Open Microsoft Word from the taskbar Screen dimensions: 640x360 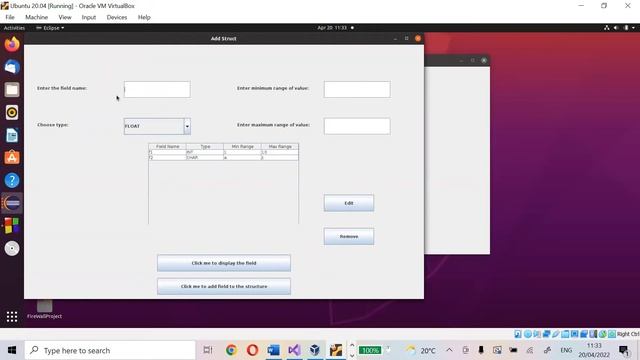pos(273,350)
